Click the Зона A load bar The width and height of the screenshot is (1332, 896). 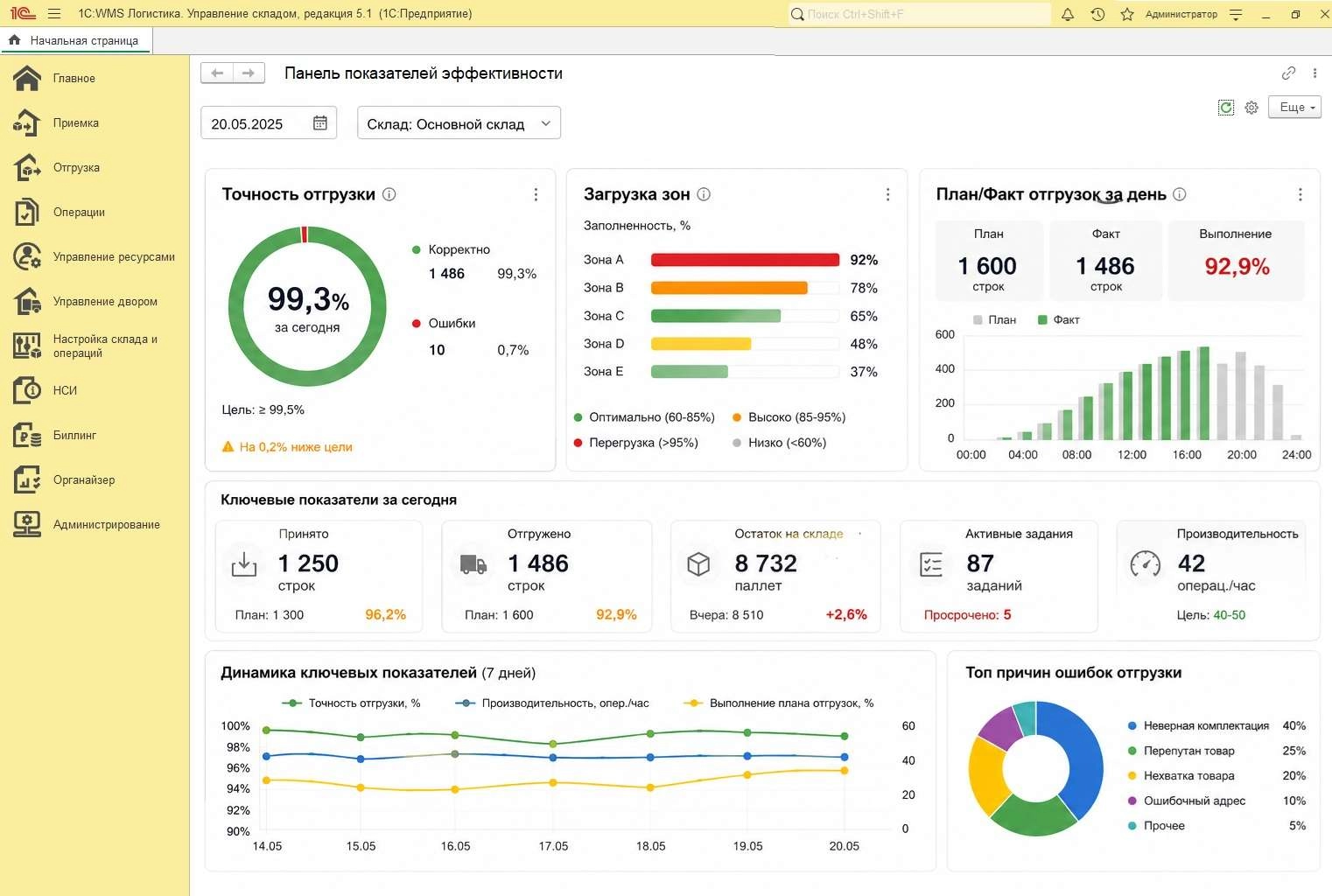(x=745, y=260)
